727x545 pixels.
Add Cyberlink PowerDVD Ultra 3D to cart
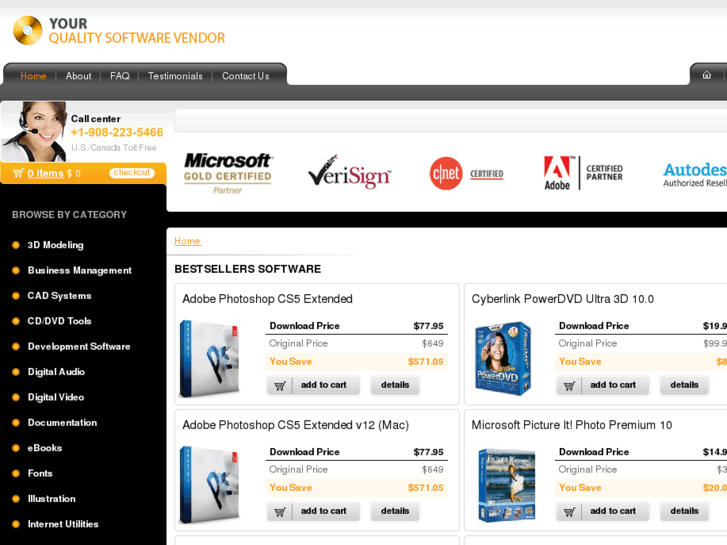[603, 385]
